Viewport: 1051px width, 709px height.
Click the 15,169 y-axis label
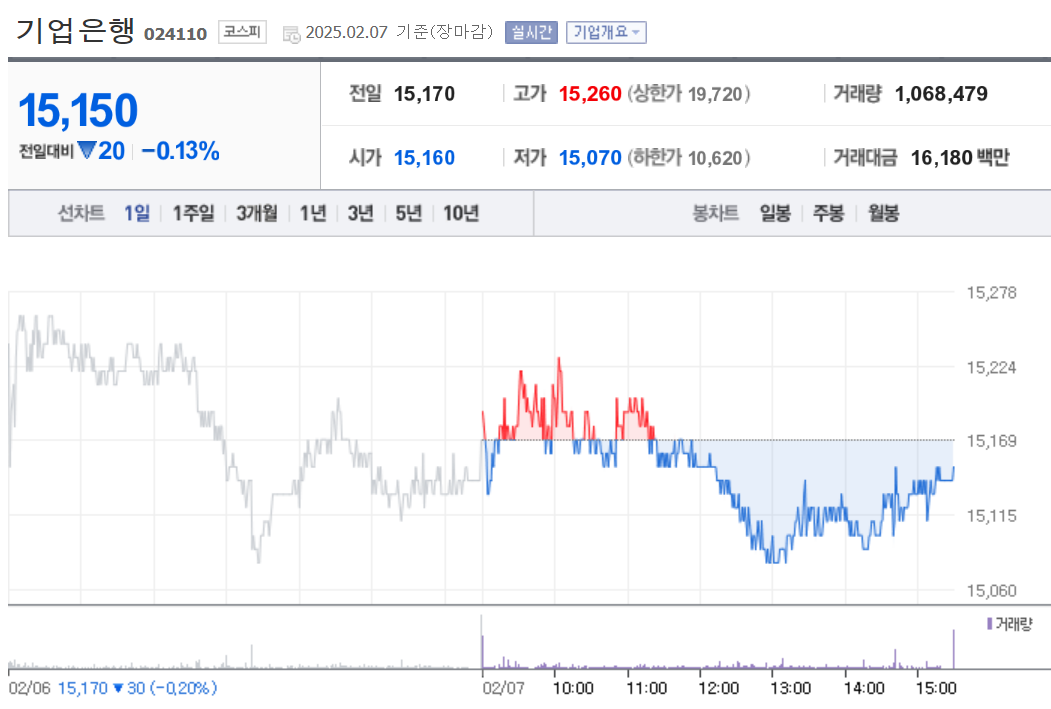991,441
